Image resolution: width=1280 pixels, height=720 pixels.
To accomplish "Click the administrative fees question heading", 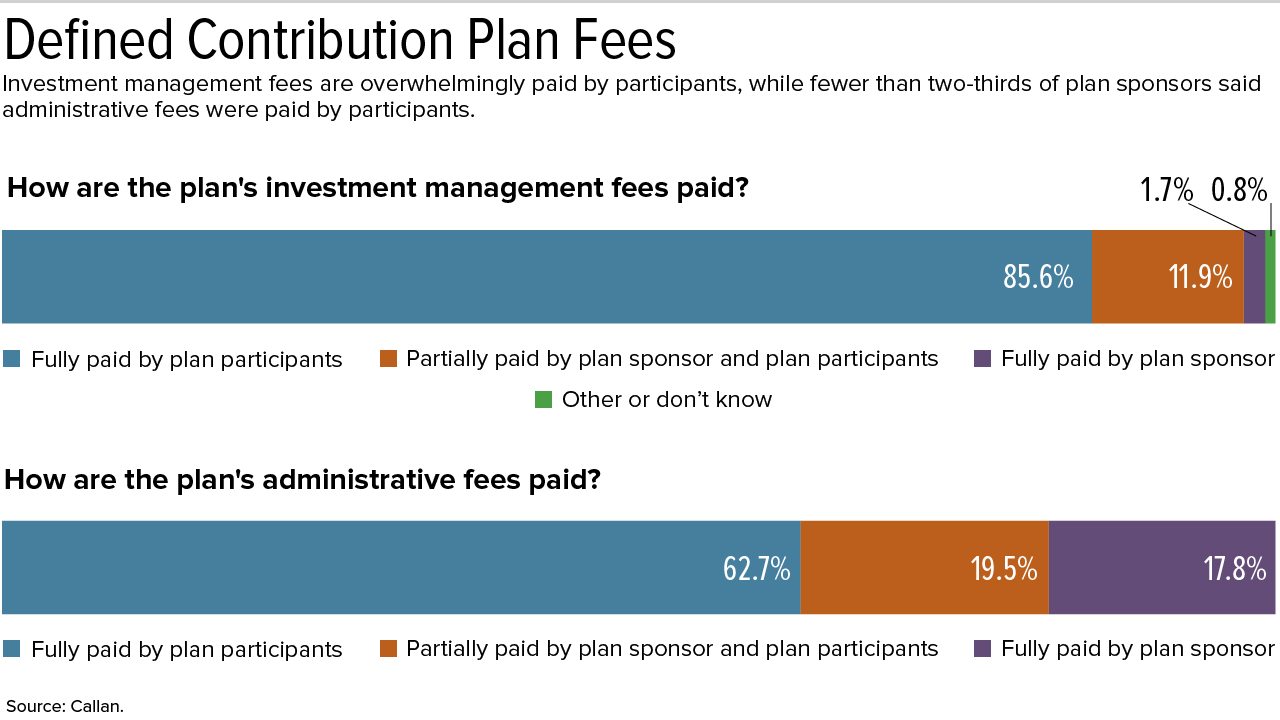I will click(302, 480).
